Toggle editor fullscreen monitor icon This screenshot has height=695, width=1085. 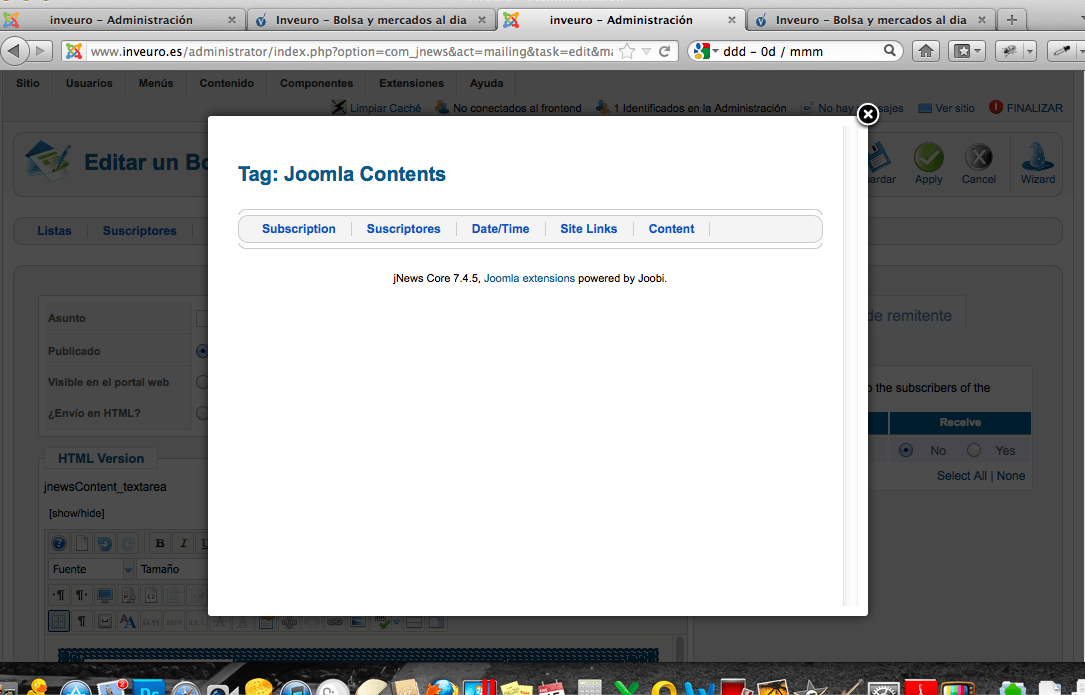104,595
